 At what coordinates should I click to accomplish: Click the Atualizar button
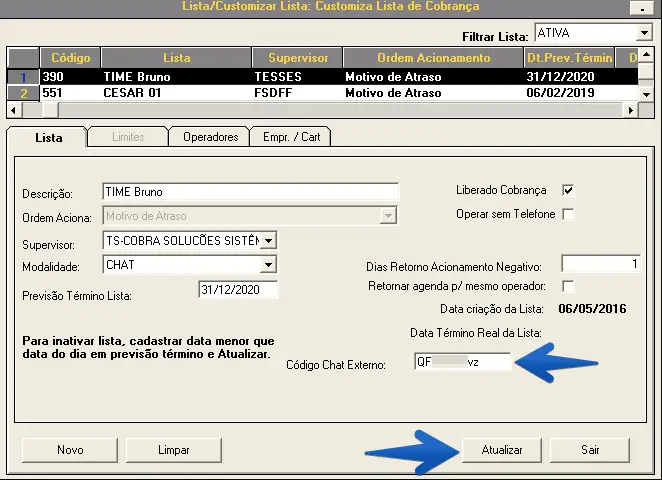point(502,450)
